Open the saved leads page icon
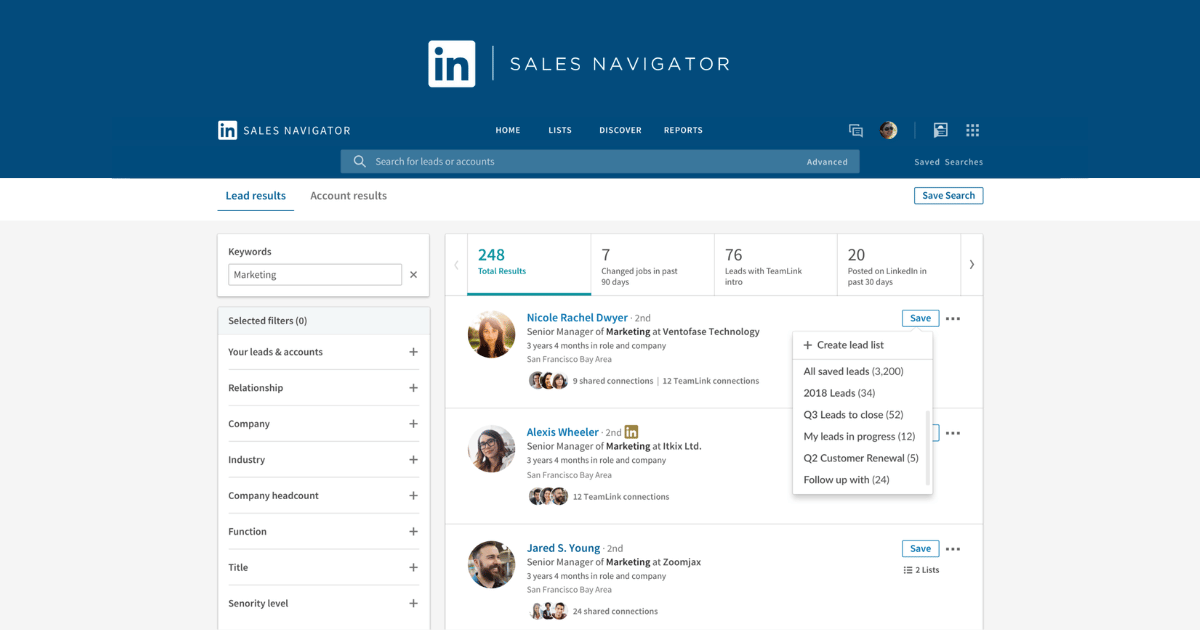Screen dimensions: 1200x630 940,130
